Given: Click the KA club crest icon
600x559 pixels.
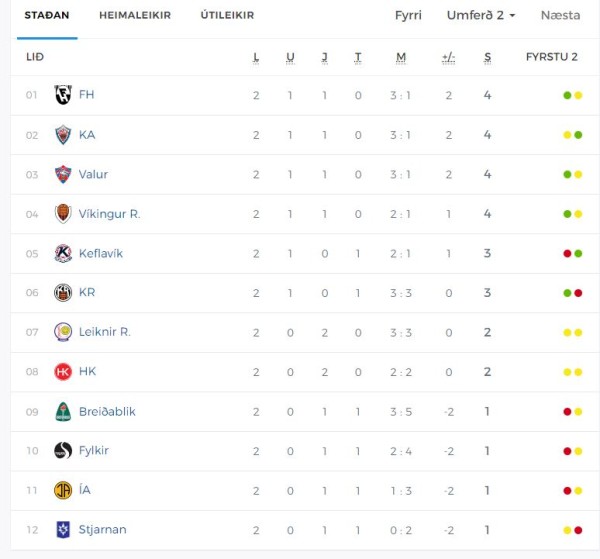Looking at the screenshot, I should pyautogui.click(x=63, y=135).
